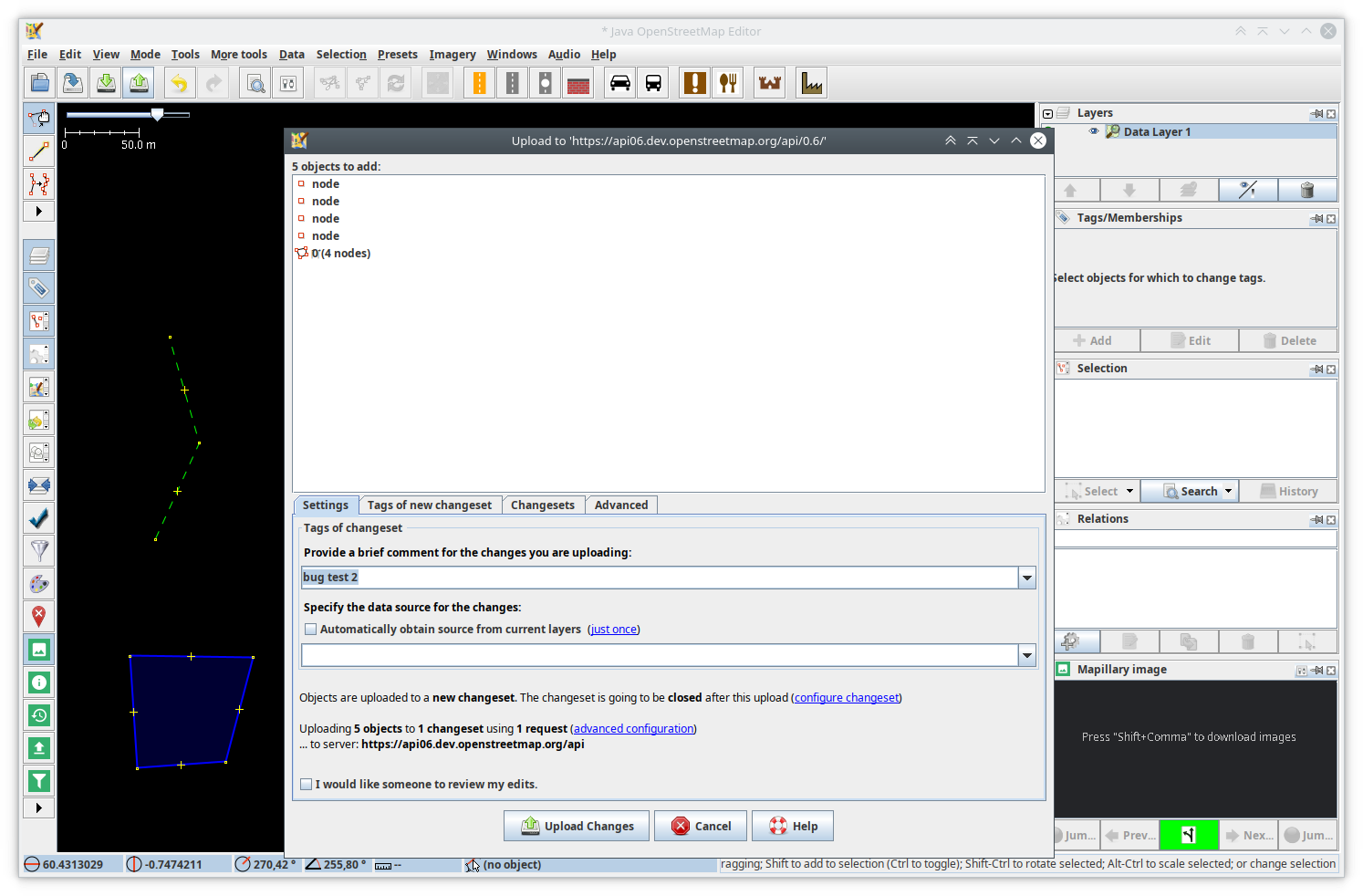Click the bus preset icon
The image size is (1363, 896).
point(653,84)
